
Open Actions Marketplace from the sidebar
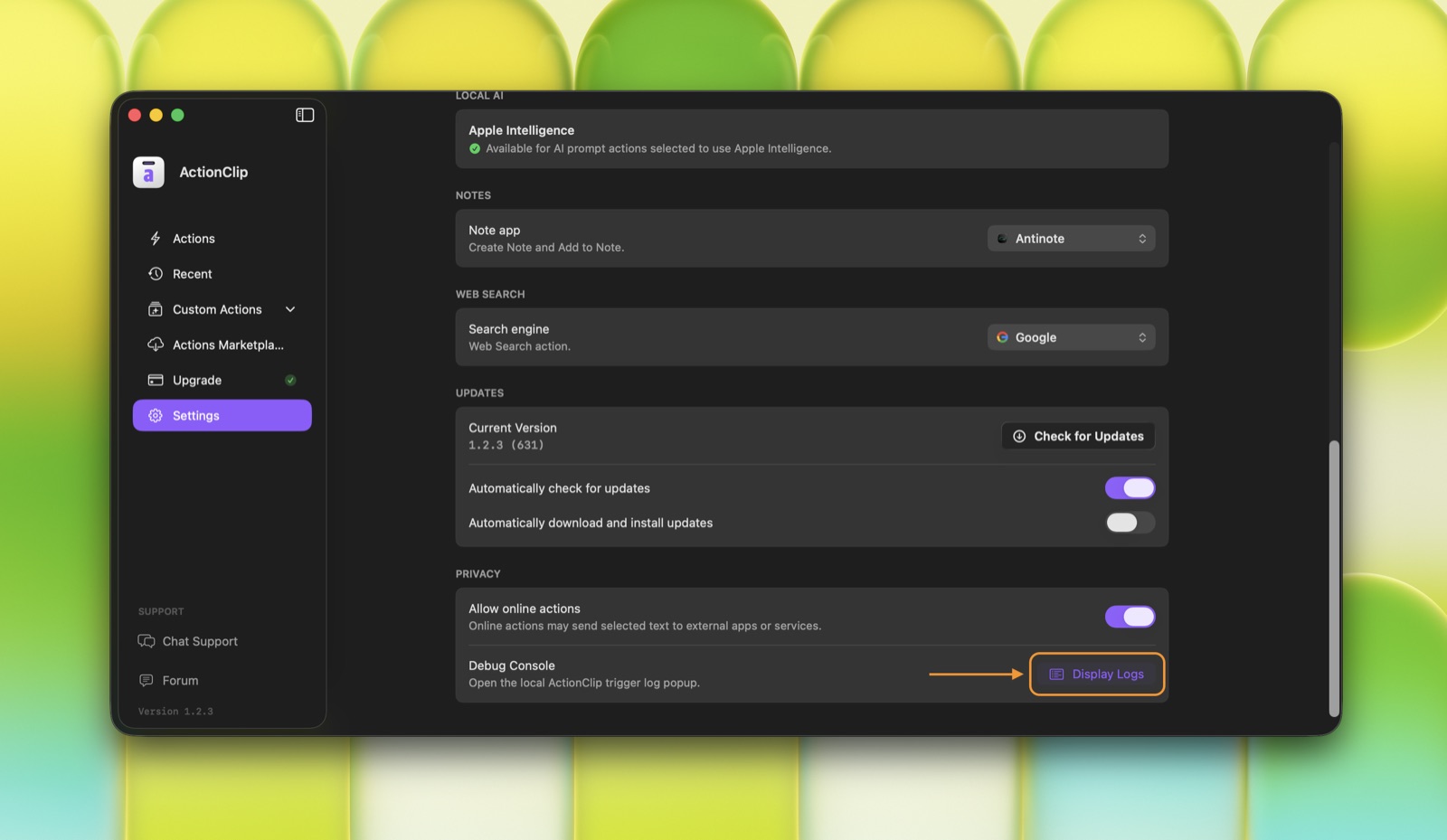pyautogui.click(x=222, y=344)
